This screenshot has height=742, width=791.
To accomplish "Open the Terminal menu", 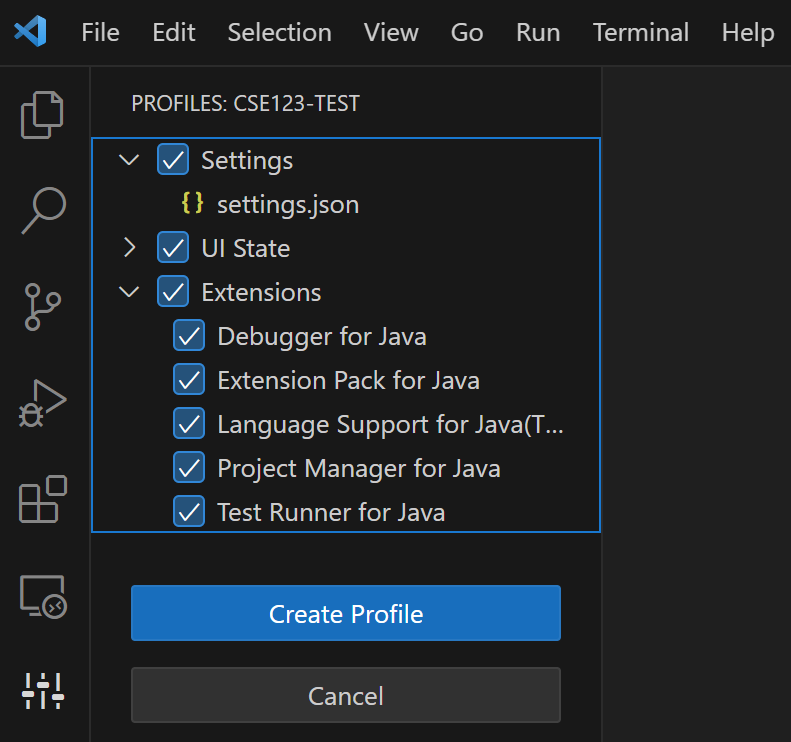I will (640, 32).
